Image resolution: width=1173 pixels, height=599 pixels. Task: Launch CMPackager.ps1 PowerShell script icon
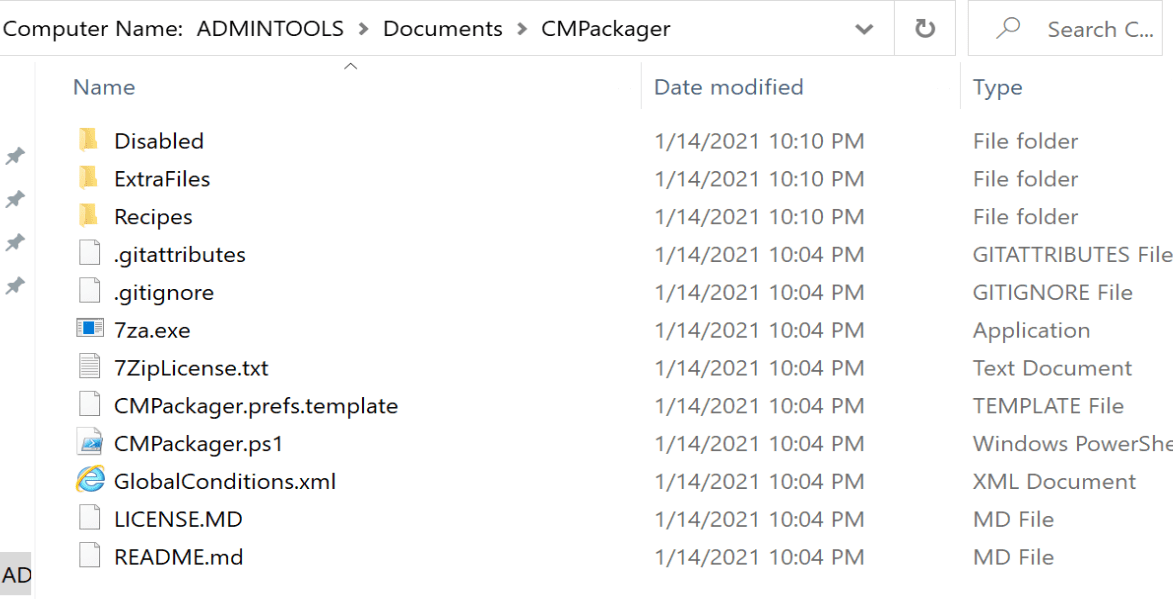pos(90,443)
